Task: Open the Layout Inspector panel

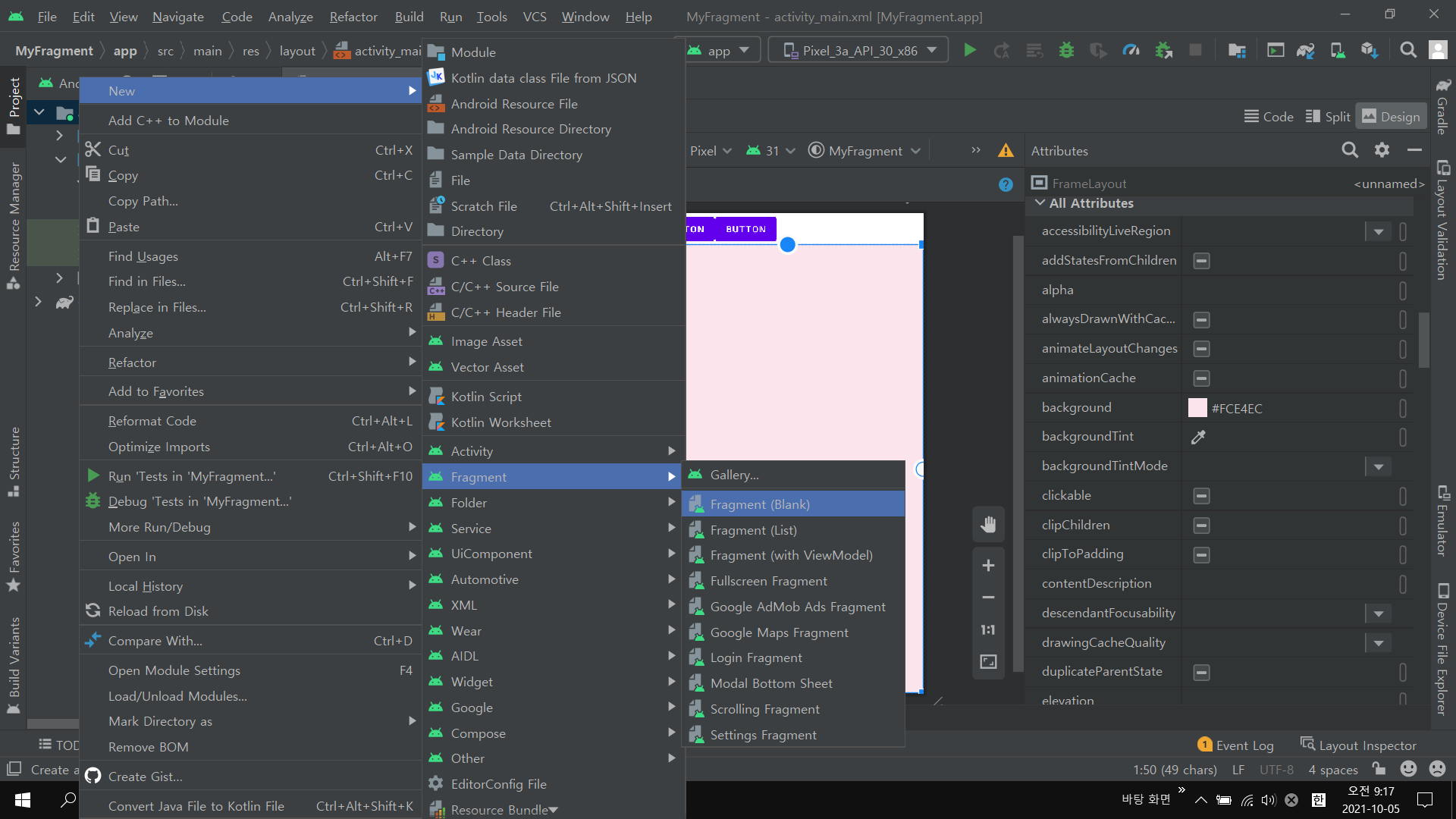Action: [x=1358, y=745]
